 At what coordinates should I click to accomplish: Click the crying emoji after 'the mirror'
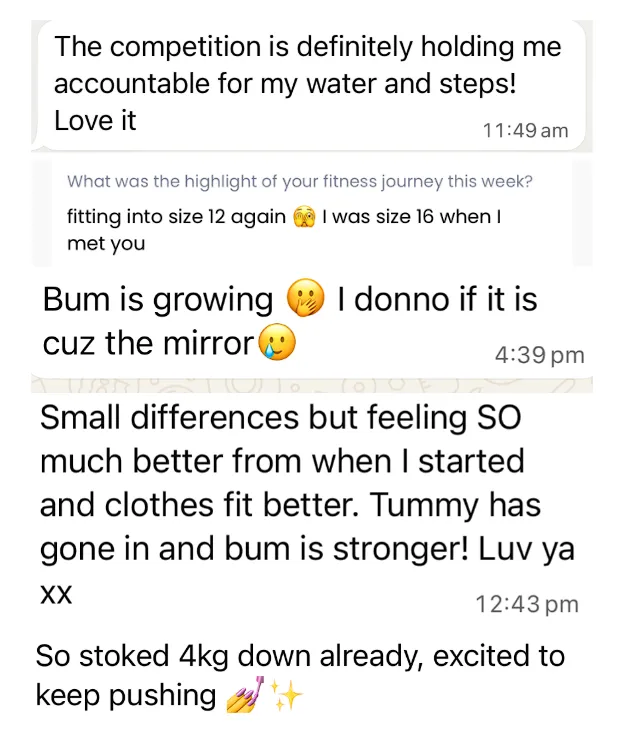[x=278, y=345]
